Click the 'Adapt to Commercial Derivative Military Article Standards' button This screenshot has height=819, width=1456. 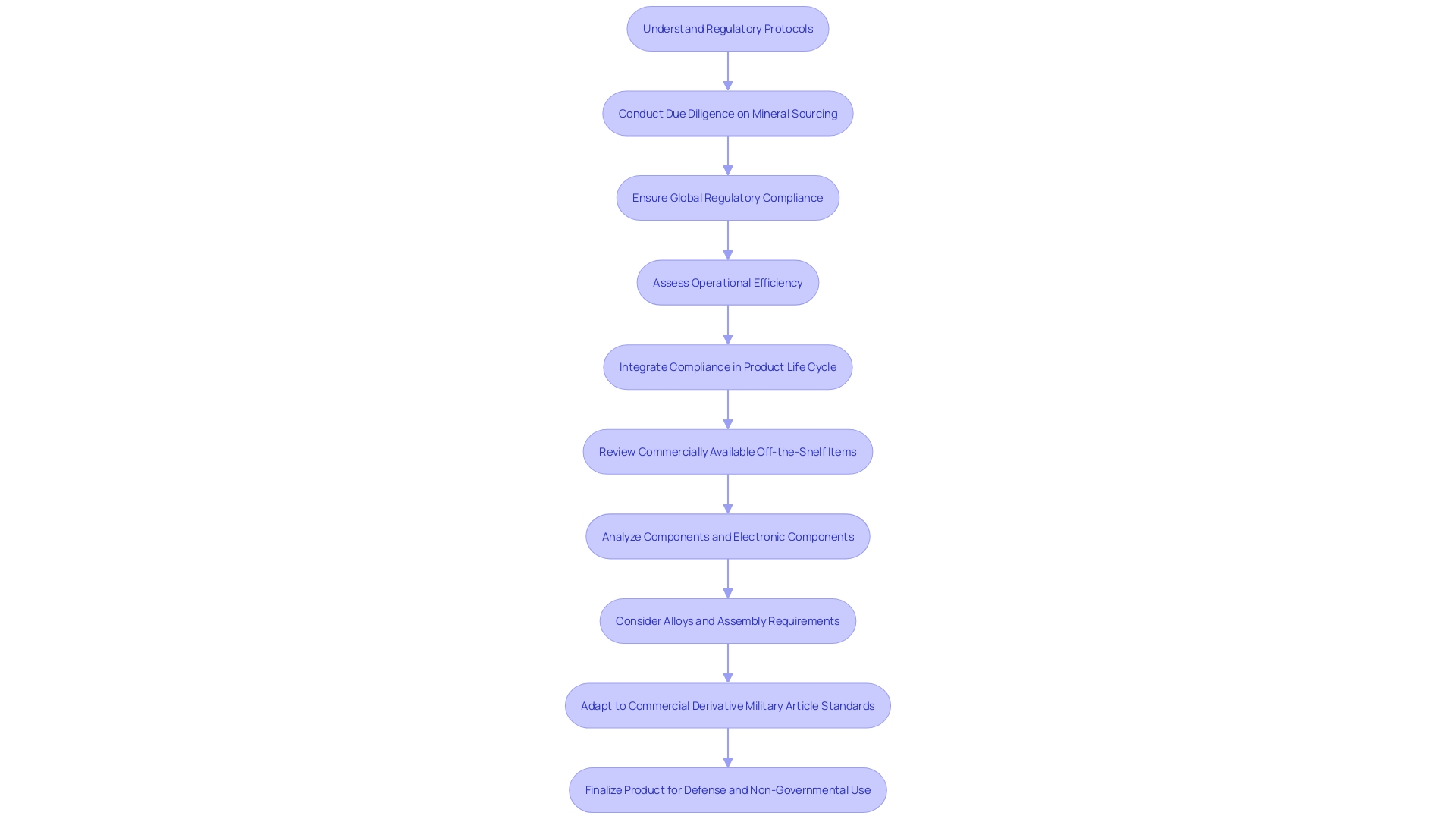728,705
